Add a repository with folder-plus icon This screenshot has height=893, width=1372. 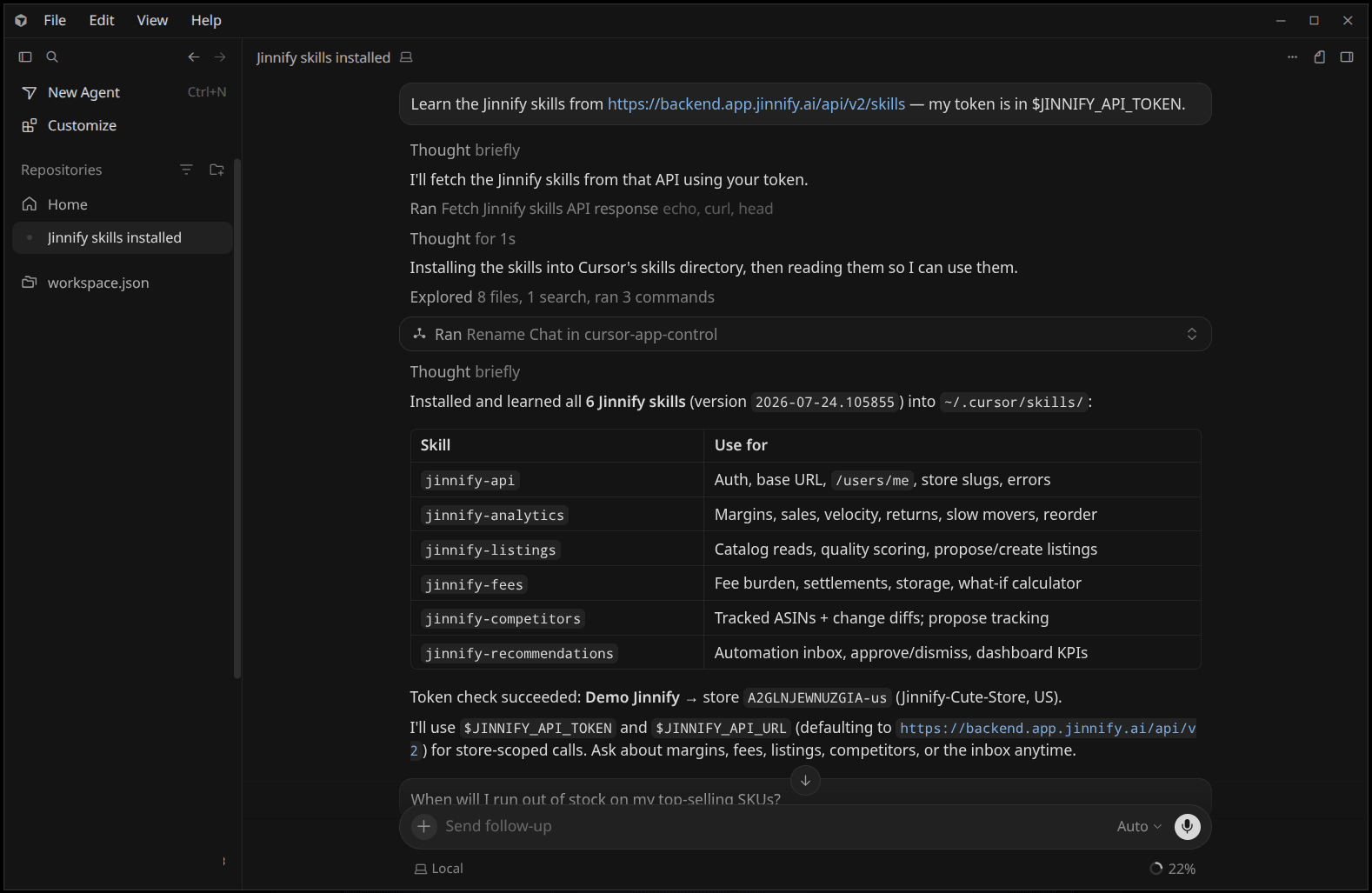[216, 170]
